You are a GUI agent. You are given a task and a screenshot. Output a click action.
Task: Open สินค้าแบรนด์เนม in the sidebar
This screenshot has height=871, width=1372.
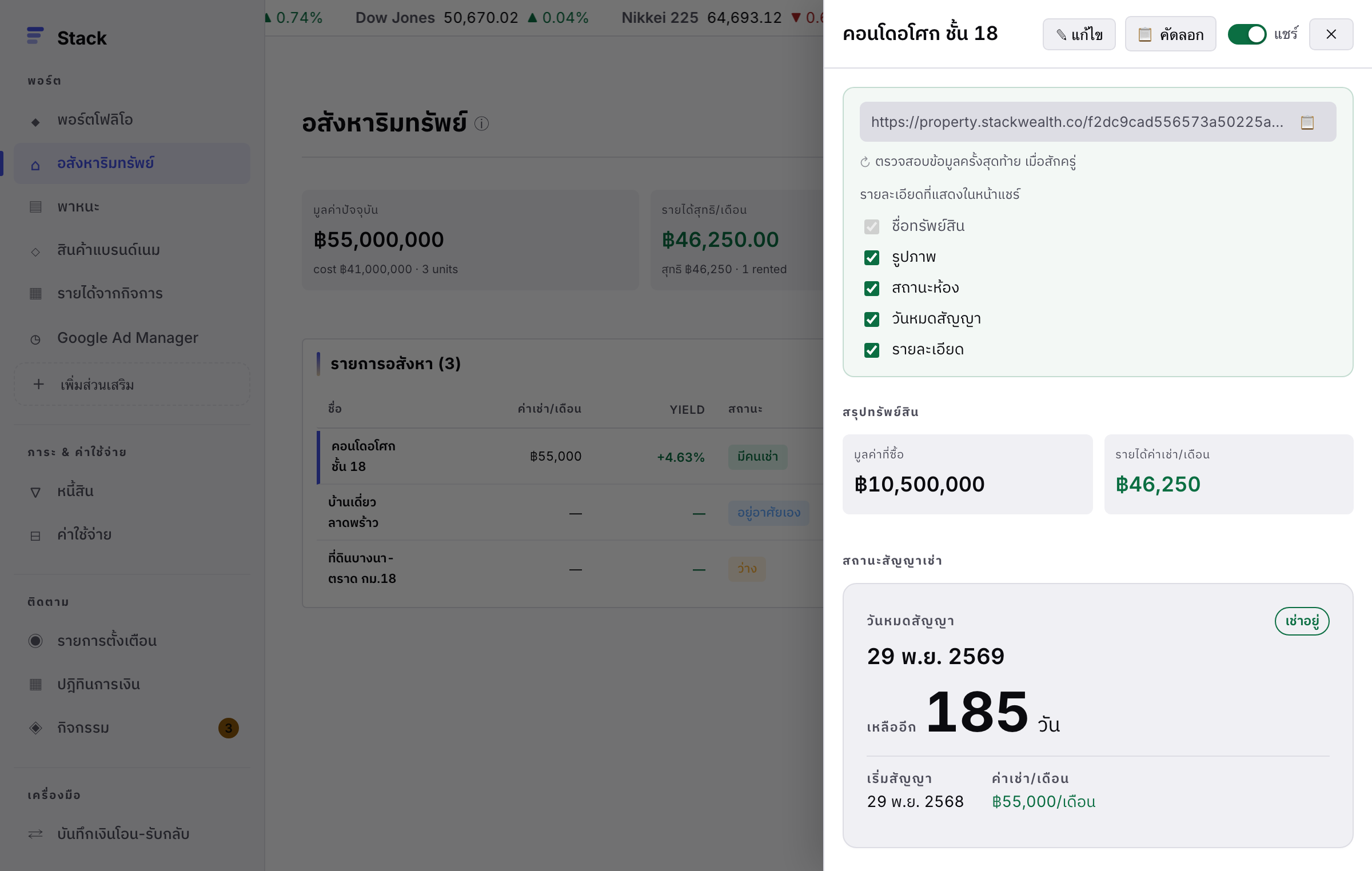[x=132, y=250]
